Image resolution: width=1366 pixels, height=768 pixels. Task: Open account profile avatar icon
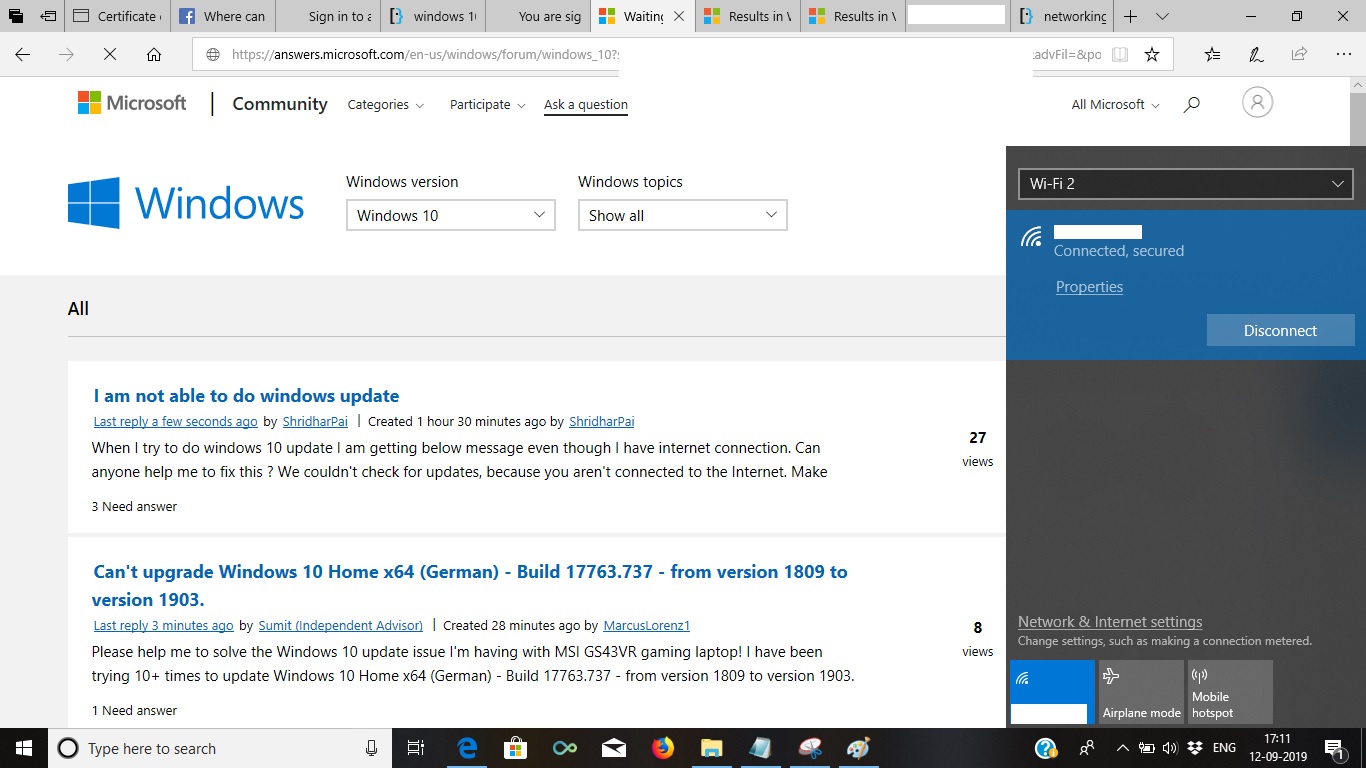1257,102
